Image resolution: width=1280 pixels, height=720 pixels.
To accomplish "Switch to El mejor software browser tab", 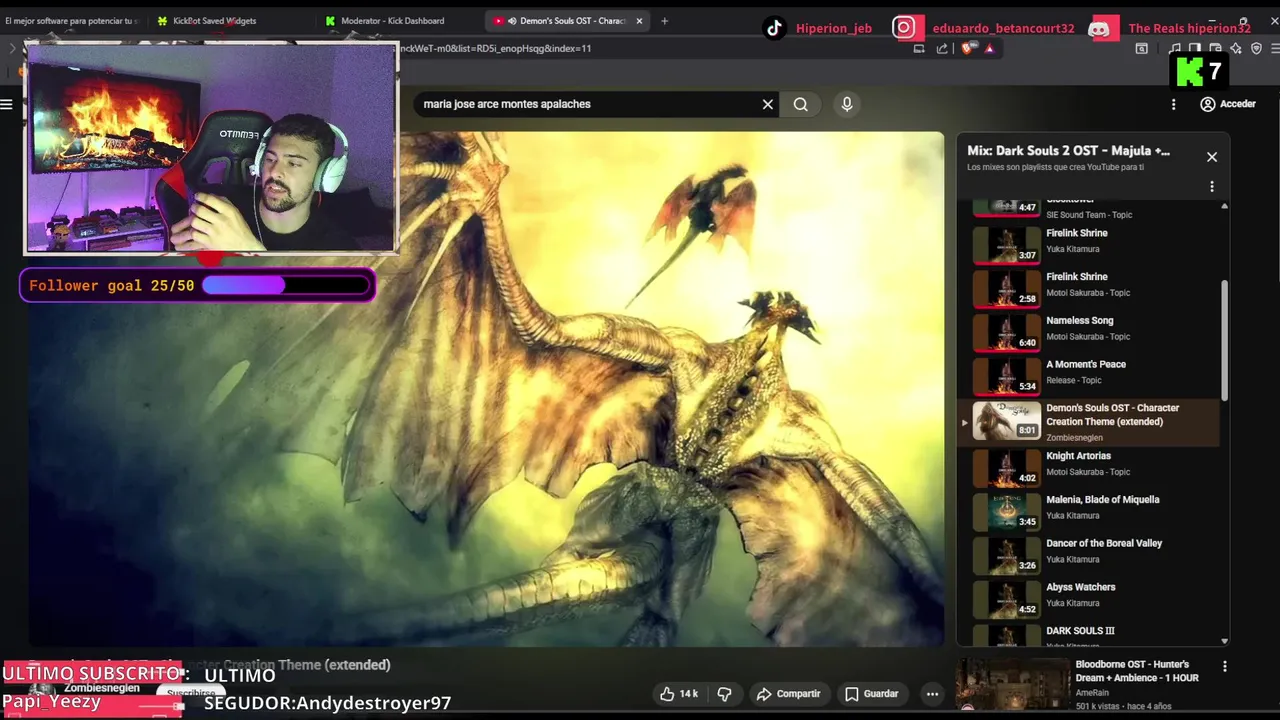I will tap(72, 20).
